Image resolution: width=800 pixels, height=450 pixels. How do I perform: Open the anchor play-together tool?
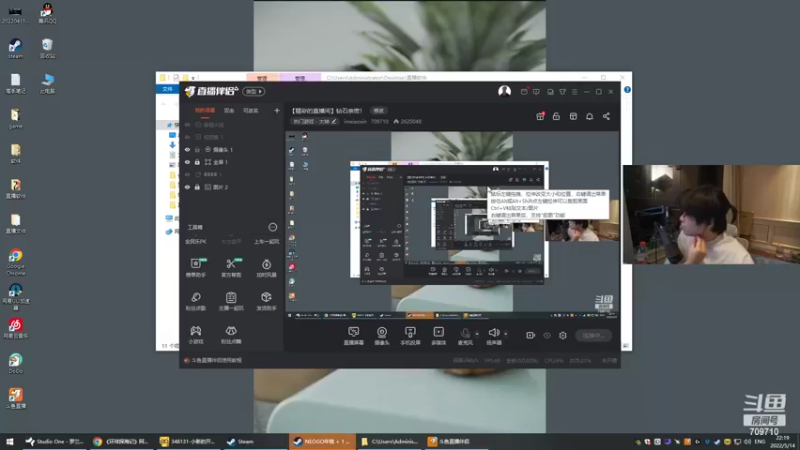point(231,301)
